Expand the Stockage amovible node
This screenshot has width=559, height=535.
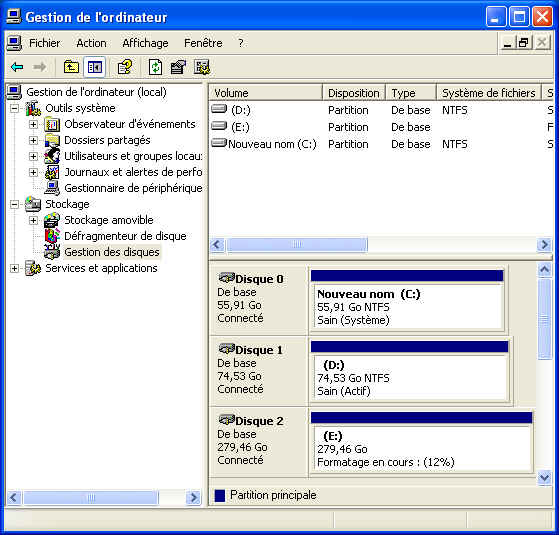(x=33, y=220)
